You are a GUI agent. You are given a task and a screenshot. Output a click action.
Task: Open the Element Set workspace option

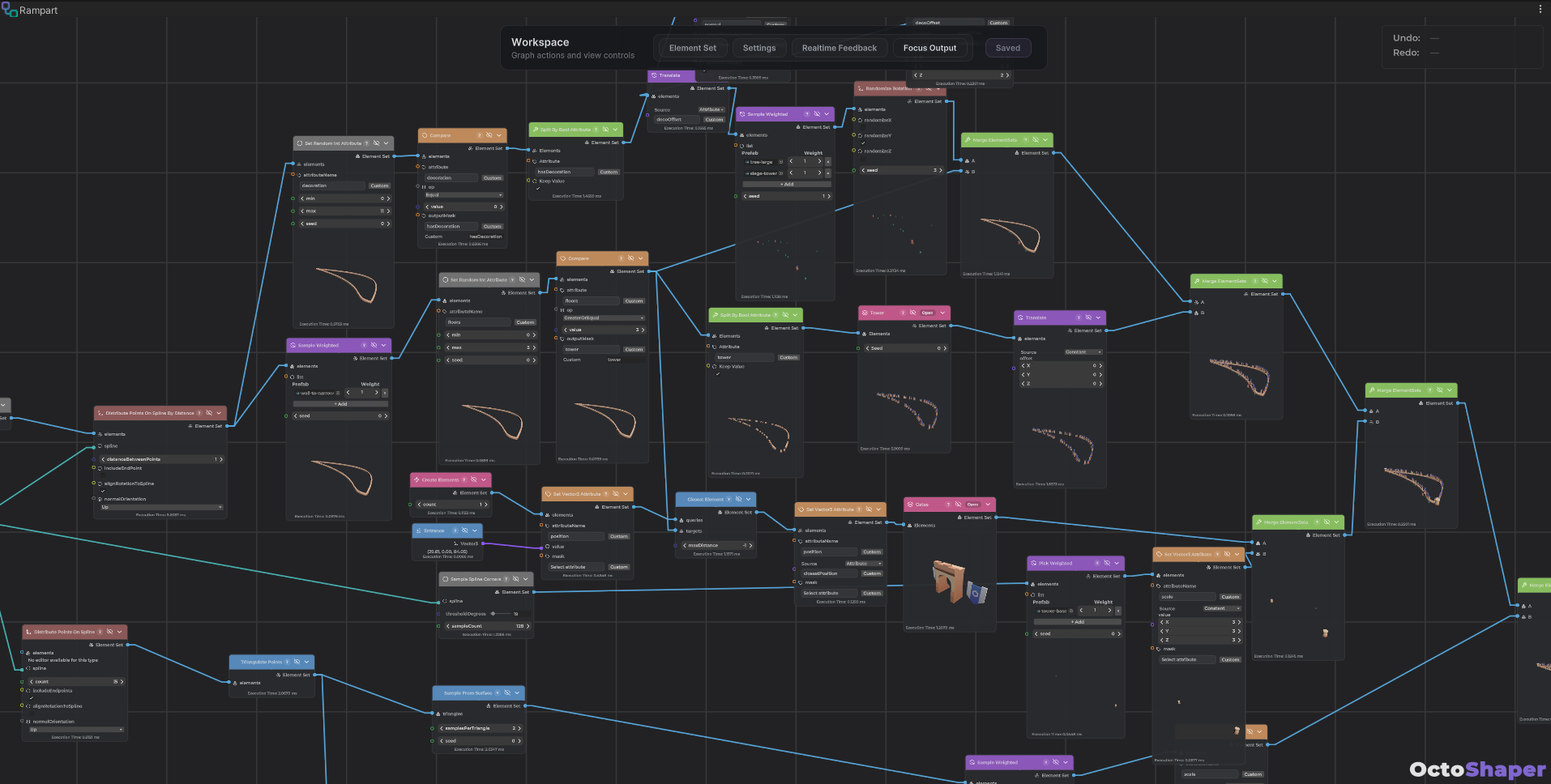pyautogui.click(x=693, y=48)
